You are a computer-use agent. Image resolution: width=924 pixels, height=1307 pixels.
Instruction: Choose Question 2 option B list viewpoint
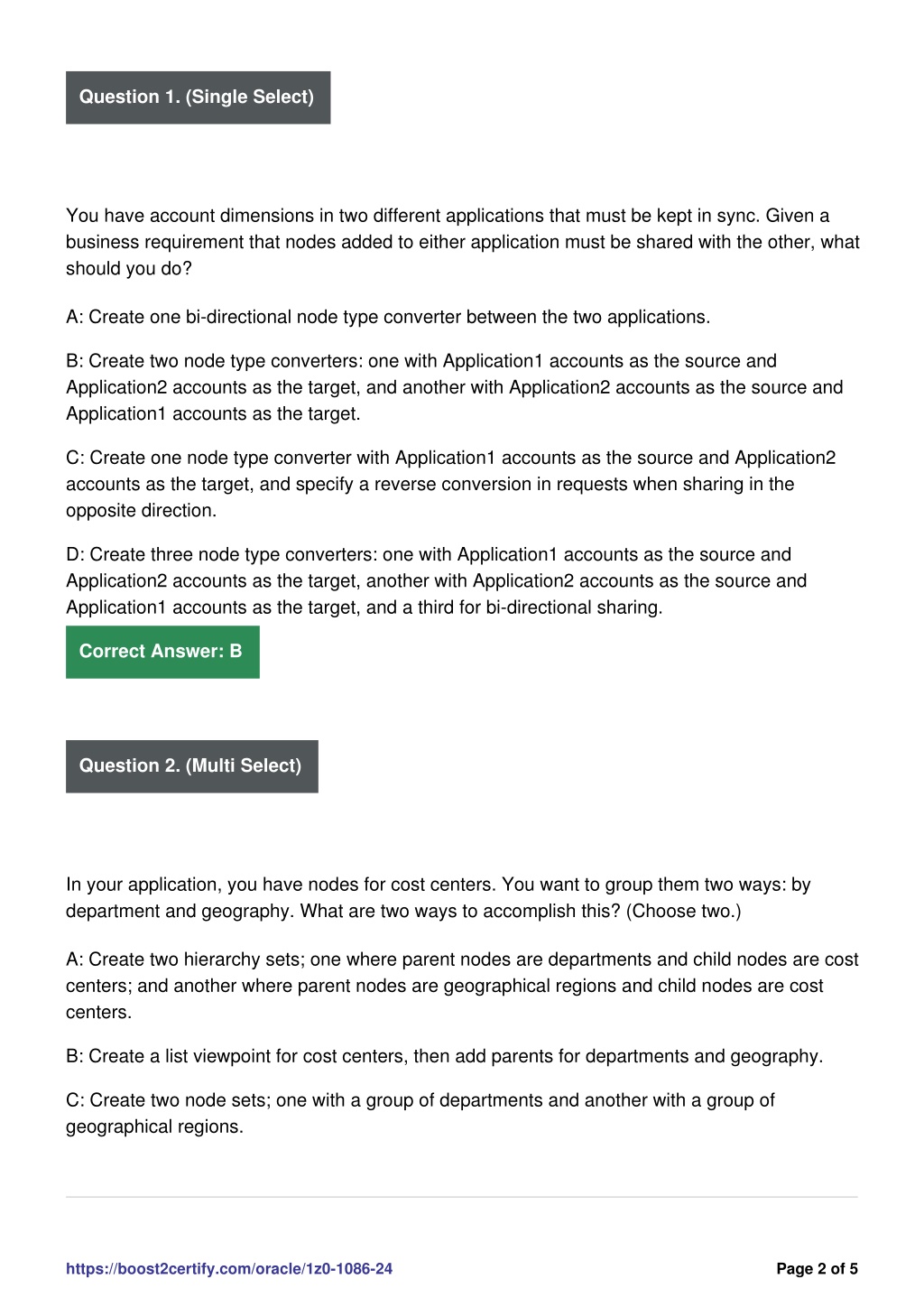[x=444, y=1056]
